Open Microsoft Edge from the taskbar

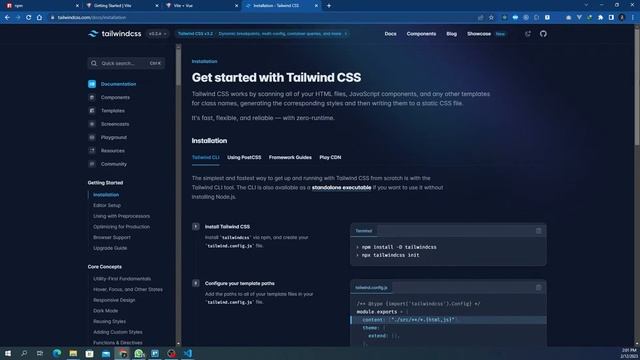point(57,353)
